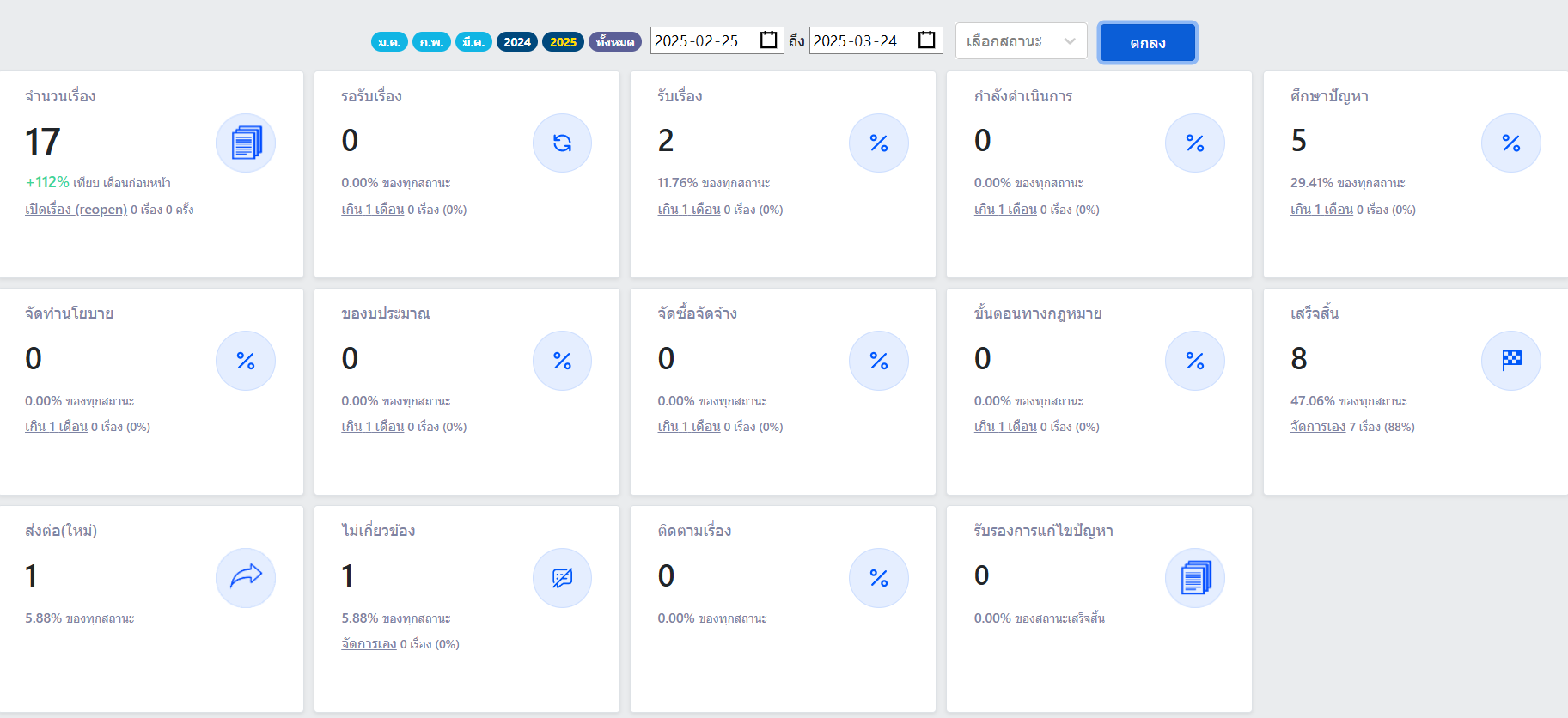Open เกิน 1 เดือน link in ขั้นตอนทางกฎหมาย card
The height and width of the screenshot is (718, 1568).
click(x=1005, y=427)
